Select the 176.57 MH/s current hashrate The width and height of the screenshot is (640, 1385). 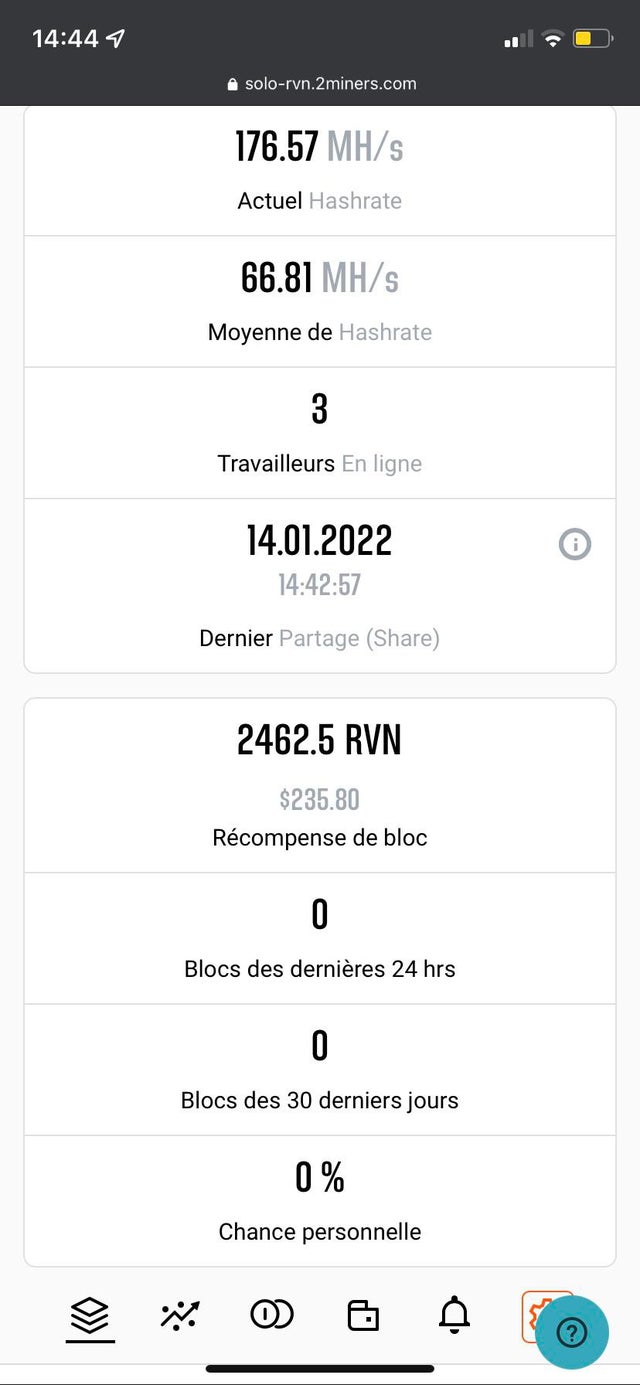[x=320, y=147]
